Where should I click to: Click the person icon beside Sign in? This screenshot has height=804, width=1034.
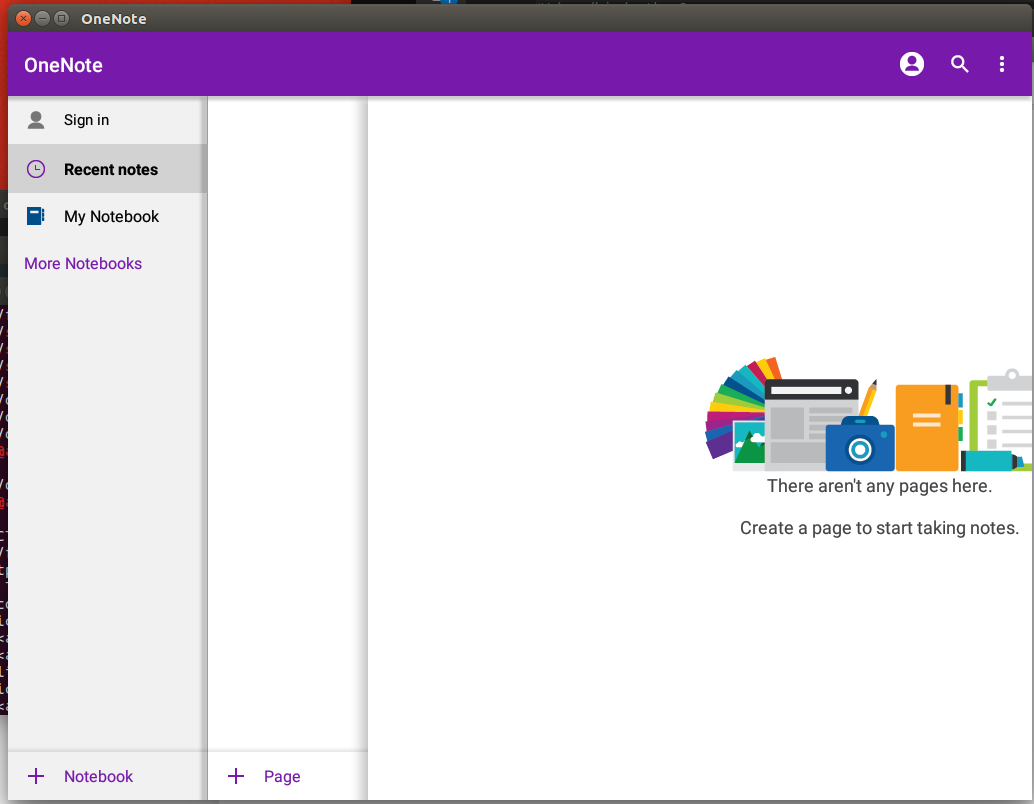[36, 120]
